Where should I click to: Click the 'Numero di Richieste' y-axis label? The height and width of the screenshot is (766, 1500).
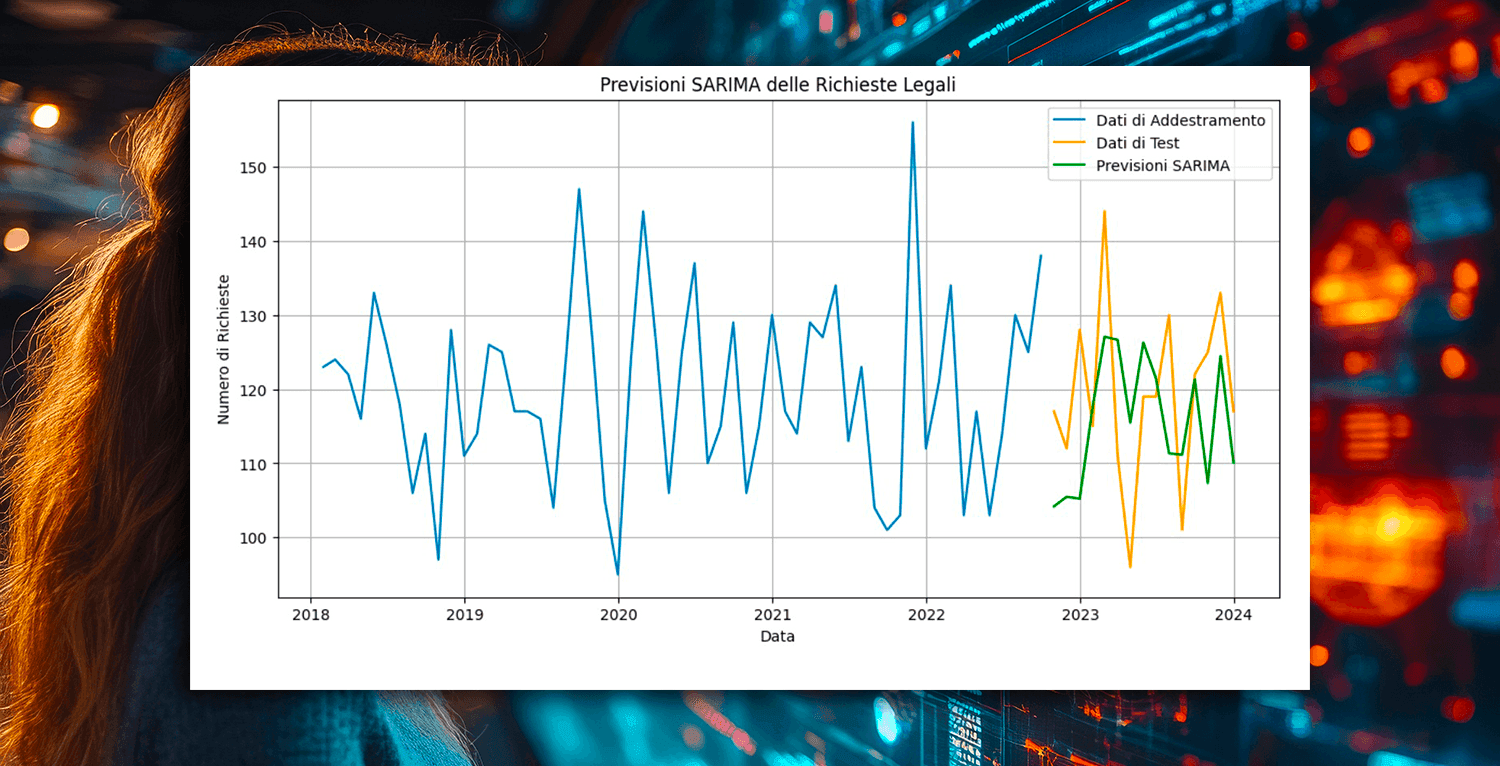pos(224,349)
